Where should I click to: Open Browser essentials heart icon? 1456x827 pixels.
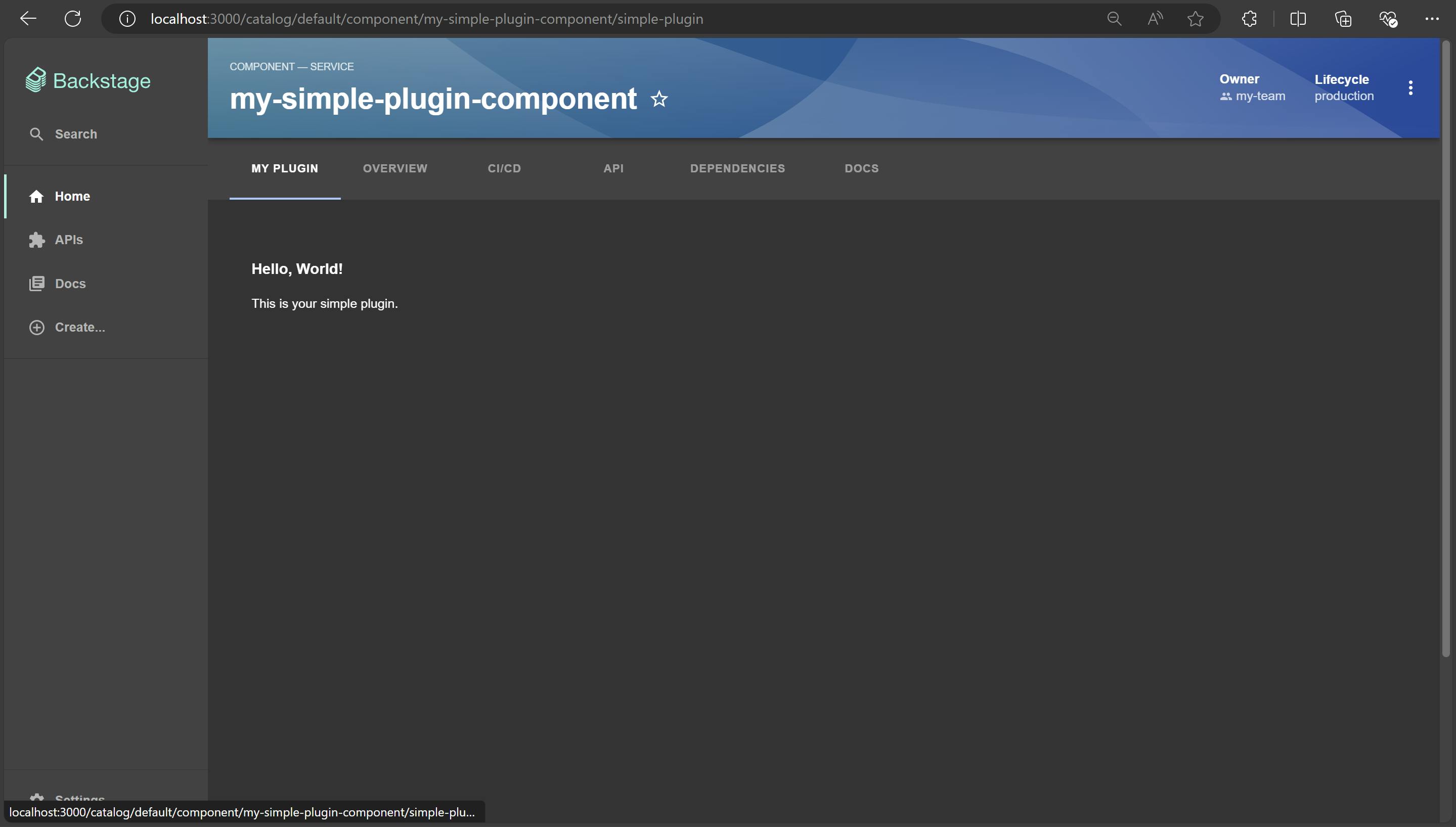(x=1388, y=19)
